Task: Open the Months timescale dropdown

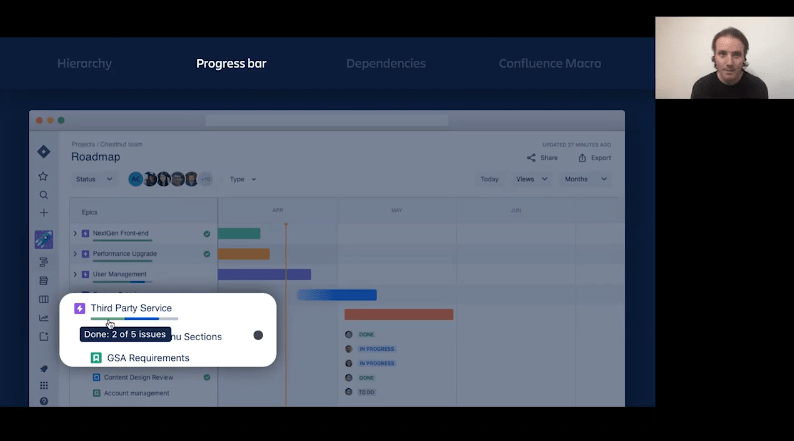Action: 585,179
